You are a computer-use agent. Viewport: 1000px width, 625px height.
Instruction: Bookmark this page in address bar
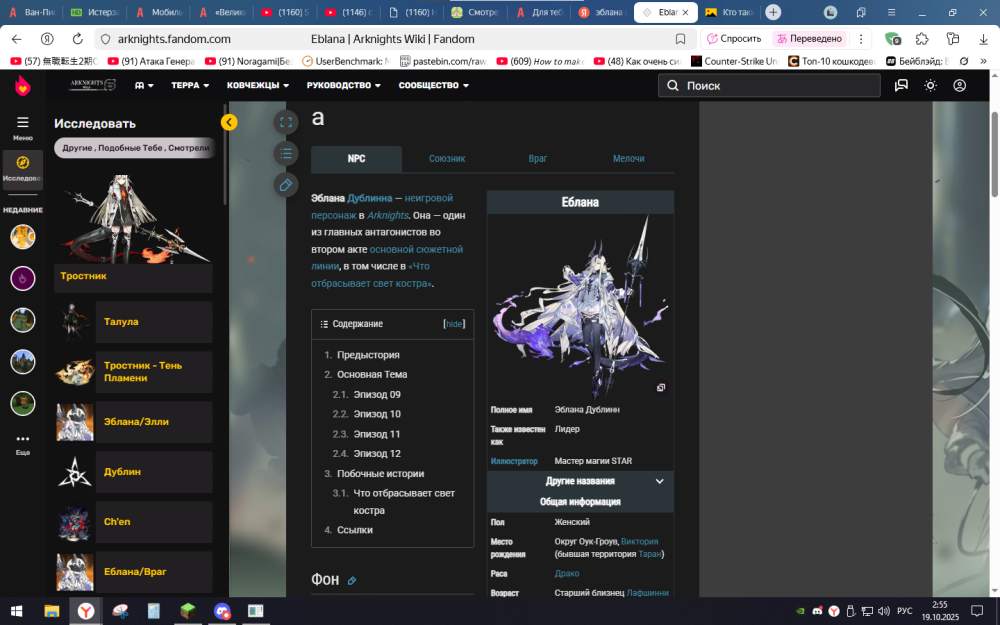680,39
